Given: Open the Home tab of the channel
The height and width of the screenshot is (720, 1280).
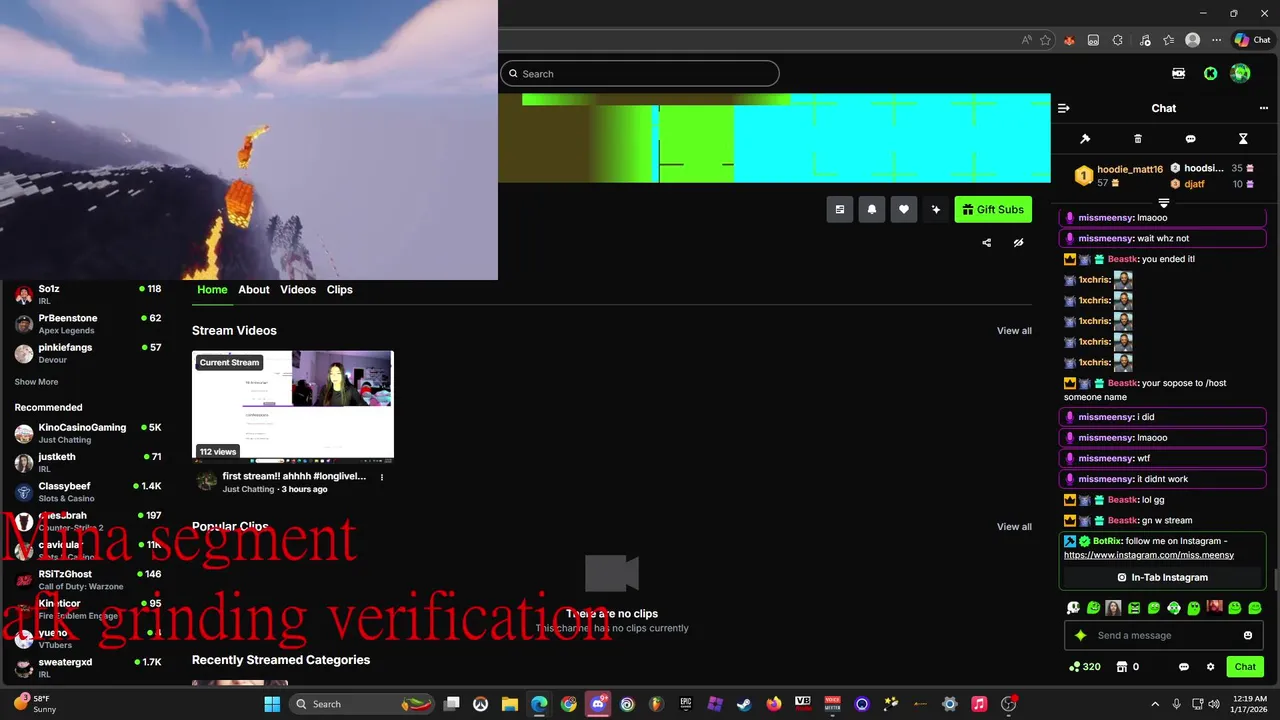Looking at the screenshot, I should click(x=212, y=290).
